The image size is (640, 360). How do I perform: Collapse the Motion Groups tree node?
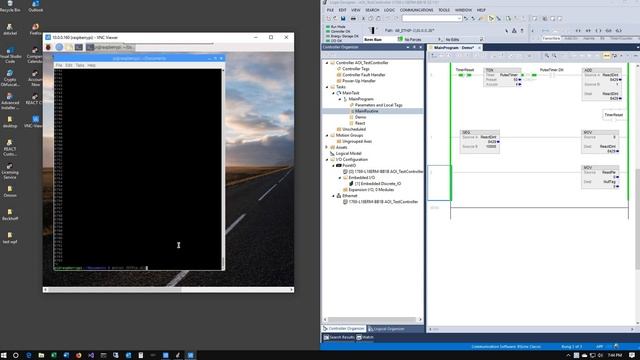click(x=327, y=135)
